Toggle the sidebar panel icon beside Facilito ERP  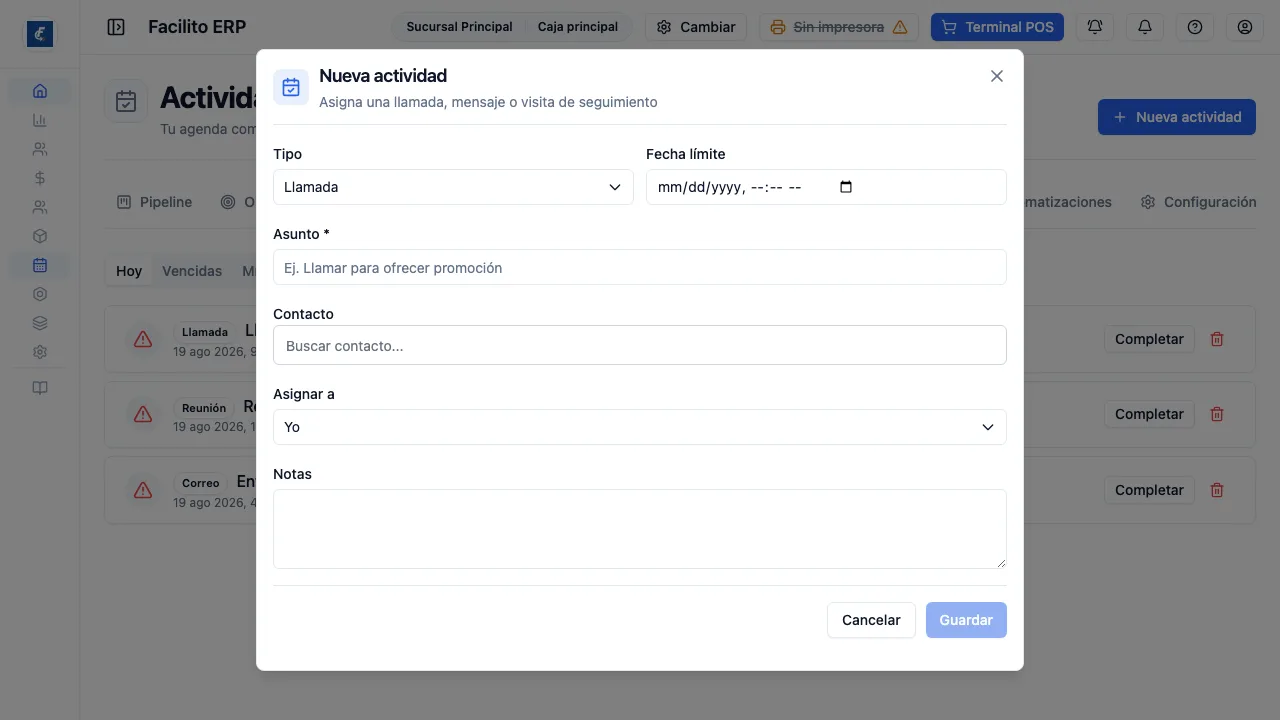pyautogui.click(x=116, y=27)
